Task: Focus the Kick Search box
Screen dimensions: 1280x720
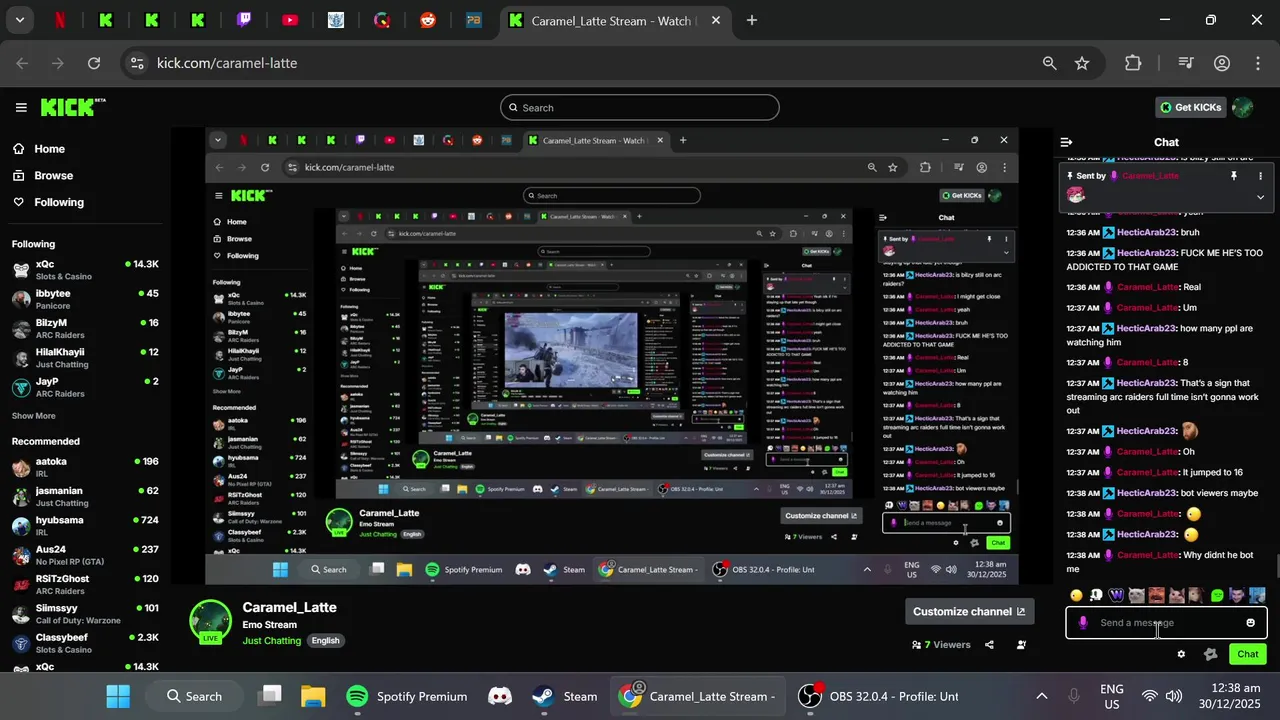Action: coord(640,107)
